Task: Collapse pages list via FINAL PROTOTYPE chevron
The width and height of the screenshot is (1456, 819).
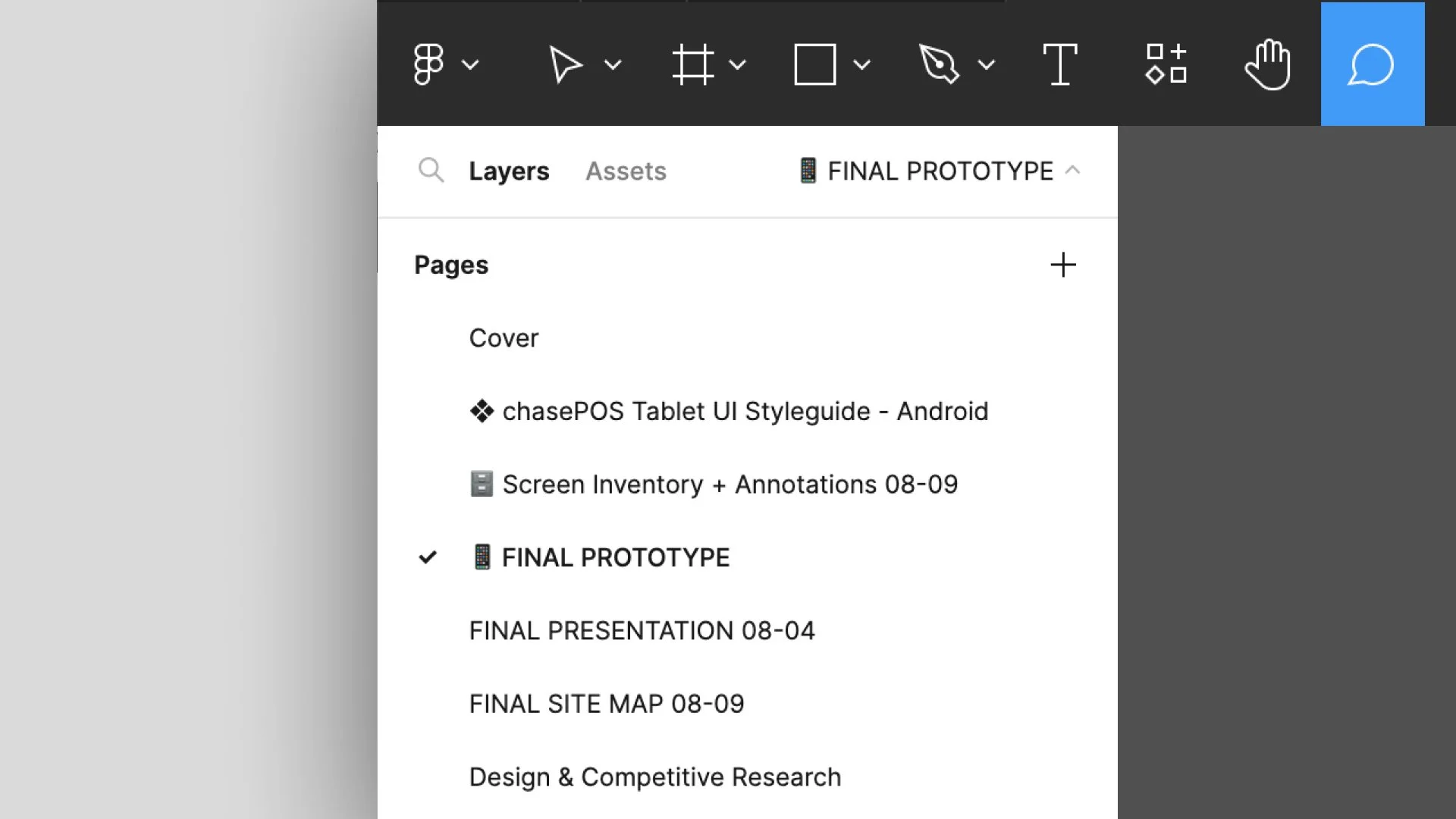Action: coord(1072,170)
